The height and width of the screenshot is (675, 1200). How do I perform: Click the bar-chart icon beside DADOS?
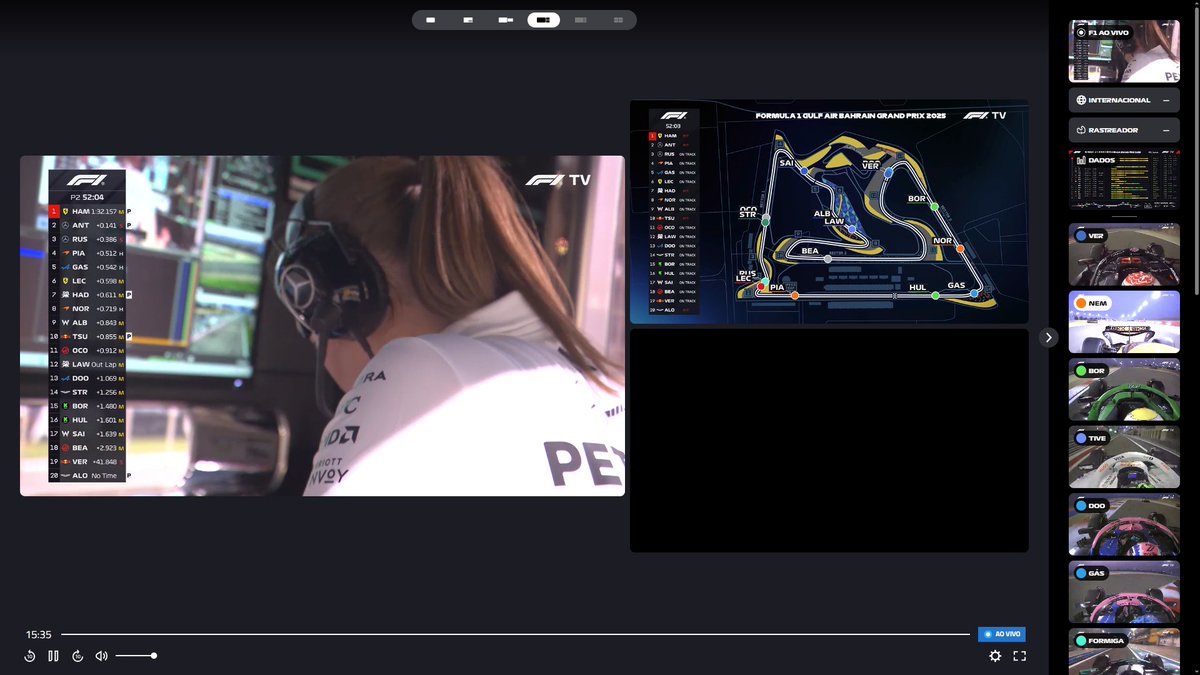point(1080,159)
